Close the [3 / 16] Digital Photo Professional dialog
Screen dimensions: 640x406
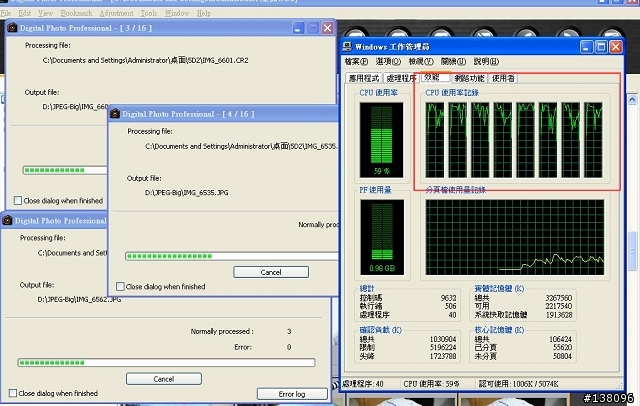[327, 28]
